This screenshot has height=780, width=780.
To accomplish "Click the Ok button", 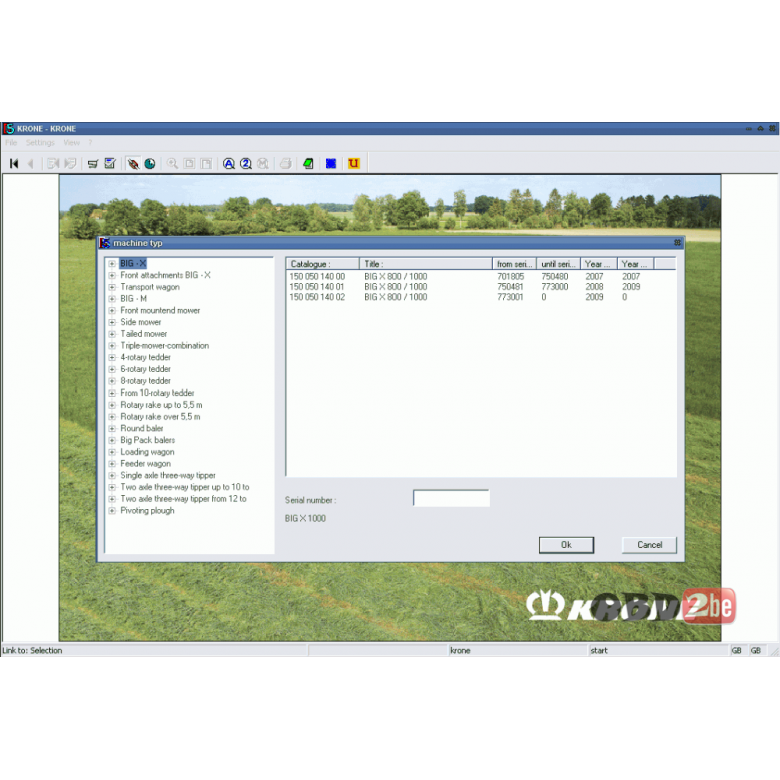I will coord(566,545).
